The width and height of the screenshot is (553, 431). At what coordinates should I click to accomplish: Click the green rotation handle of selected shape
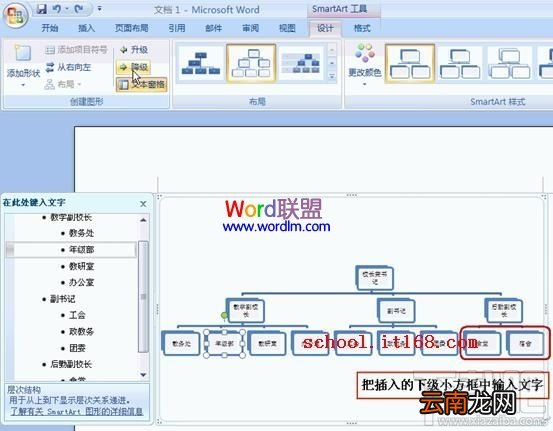[224, 315]
